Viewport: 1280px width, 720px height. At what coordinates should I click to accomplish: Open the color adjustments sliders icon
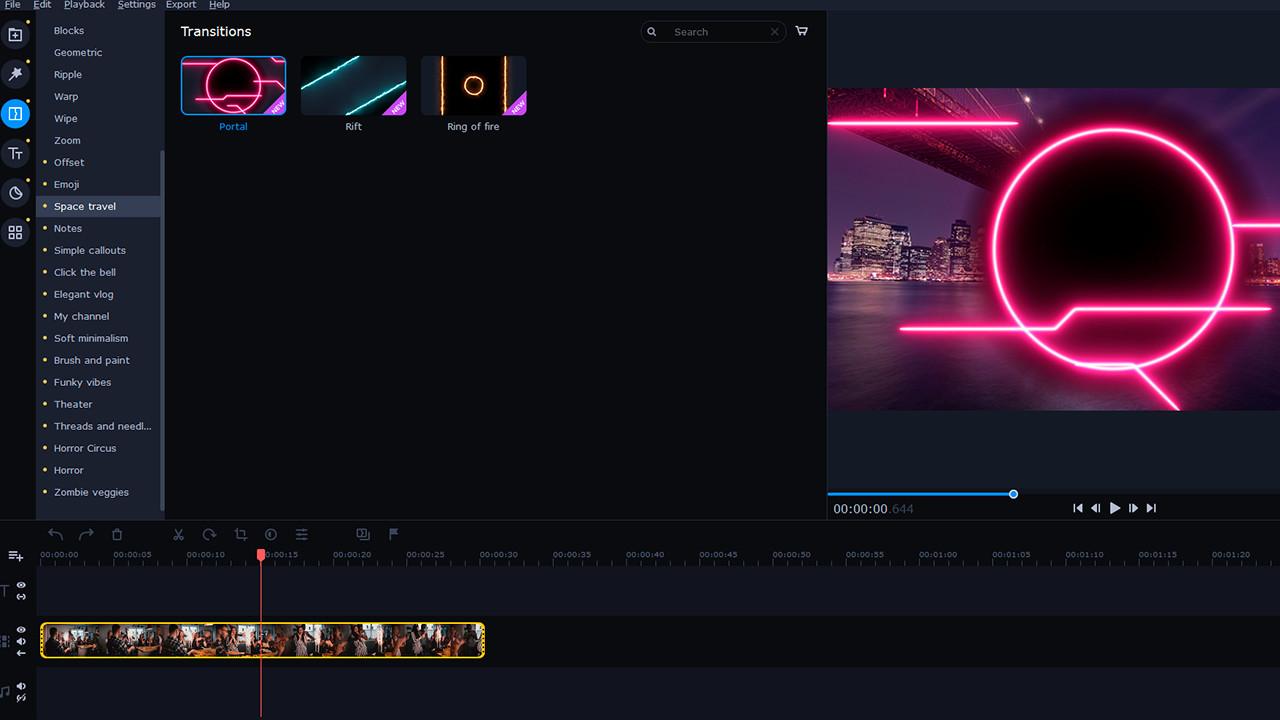[x=301, y=535]
